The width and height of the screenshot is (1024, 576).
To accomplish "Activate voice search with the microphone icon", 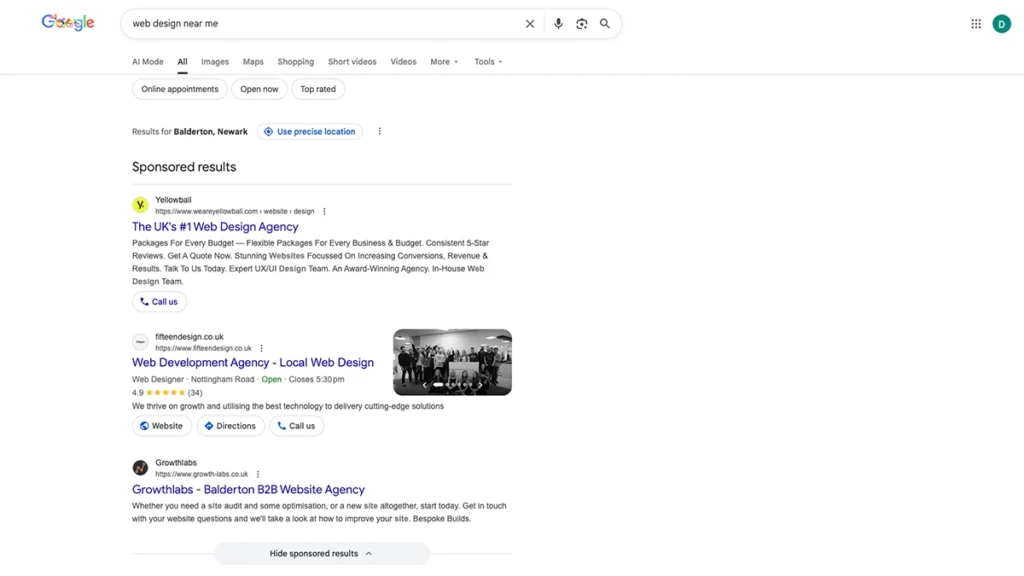I will point(558,23).
